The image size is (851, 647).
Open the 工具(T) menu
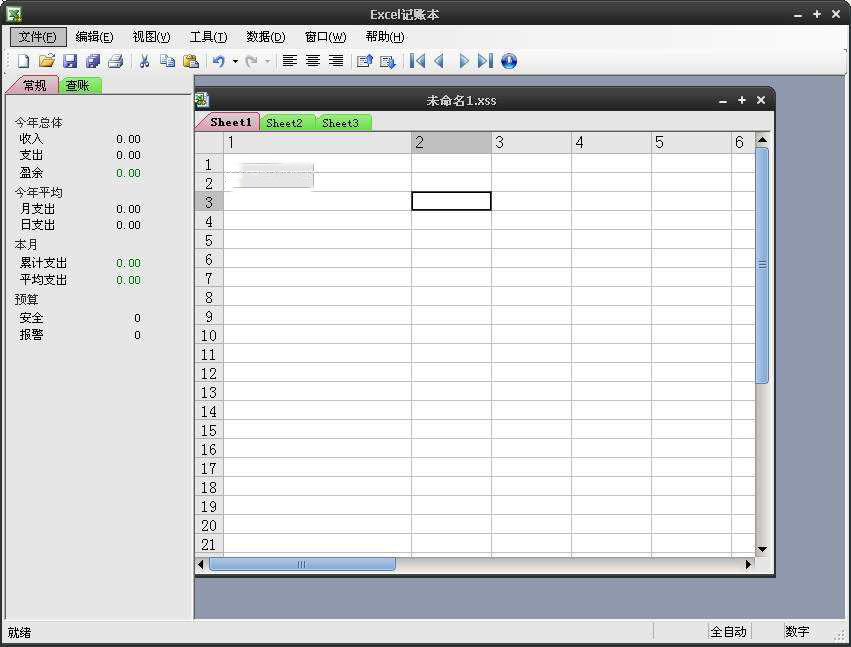coord(208,37)
